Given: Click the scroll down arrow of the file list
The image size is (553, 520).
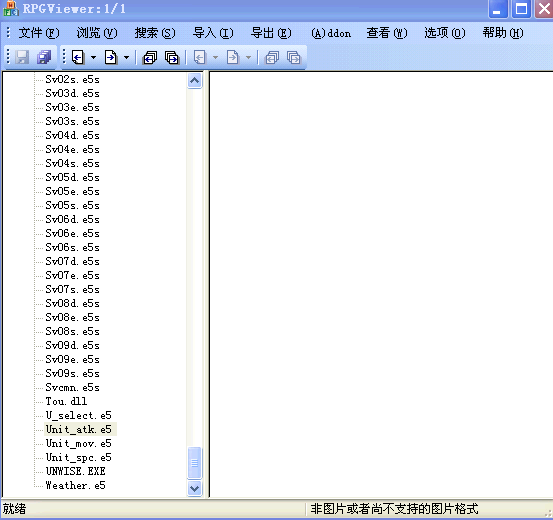Looking at the screenshot, I should 195,488.
